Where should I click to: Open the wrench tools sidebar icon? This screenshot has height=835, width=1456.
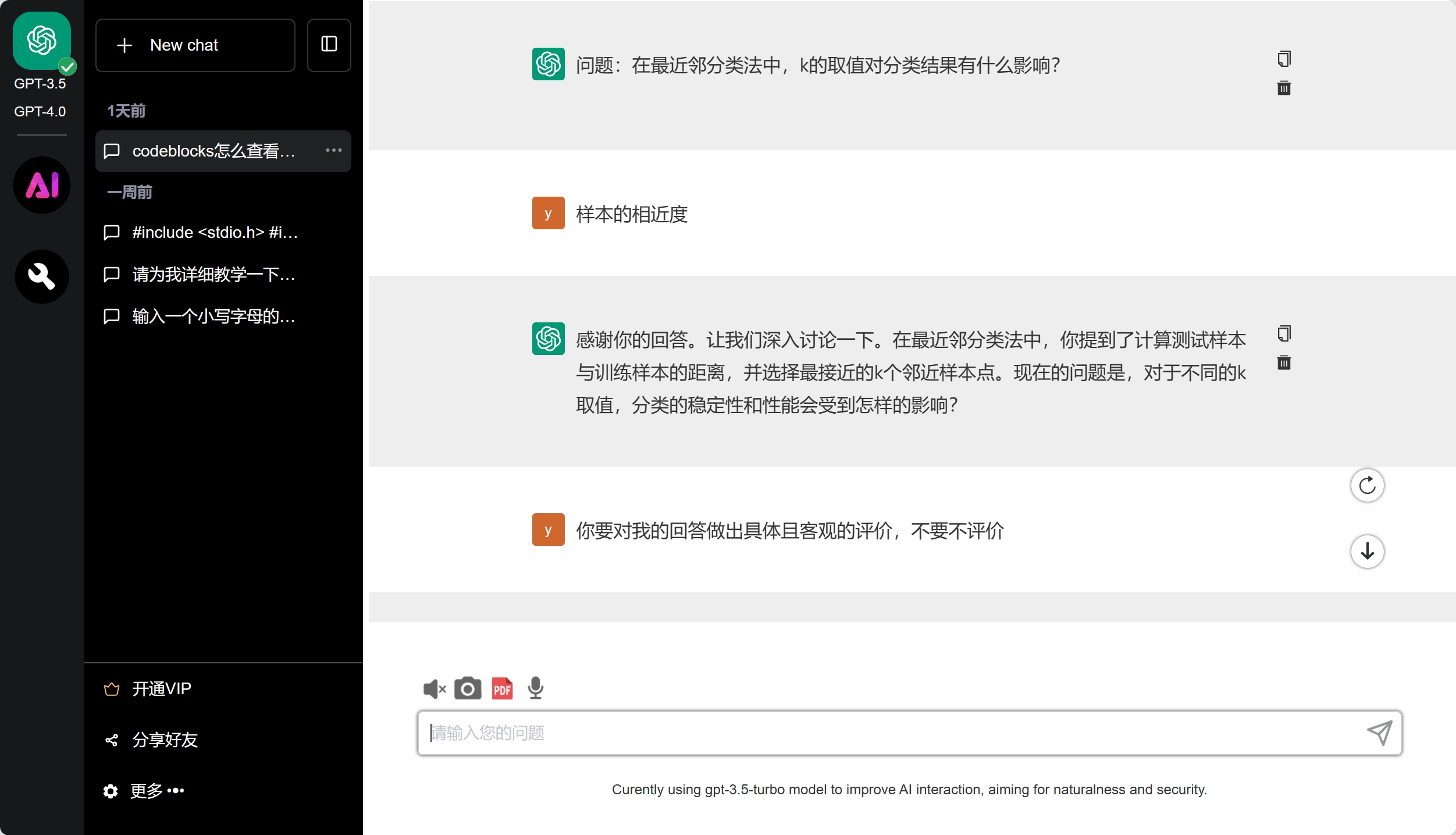(42, 276)
